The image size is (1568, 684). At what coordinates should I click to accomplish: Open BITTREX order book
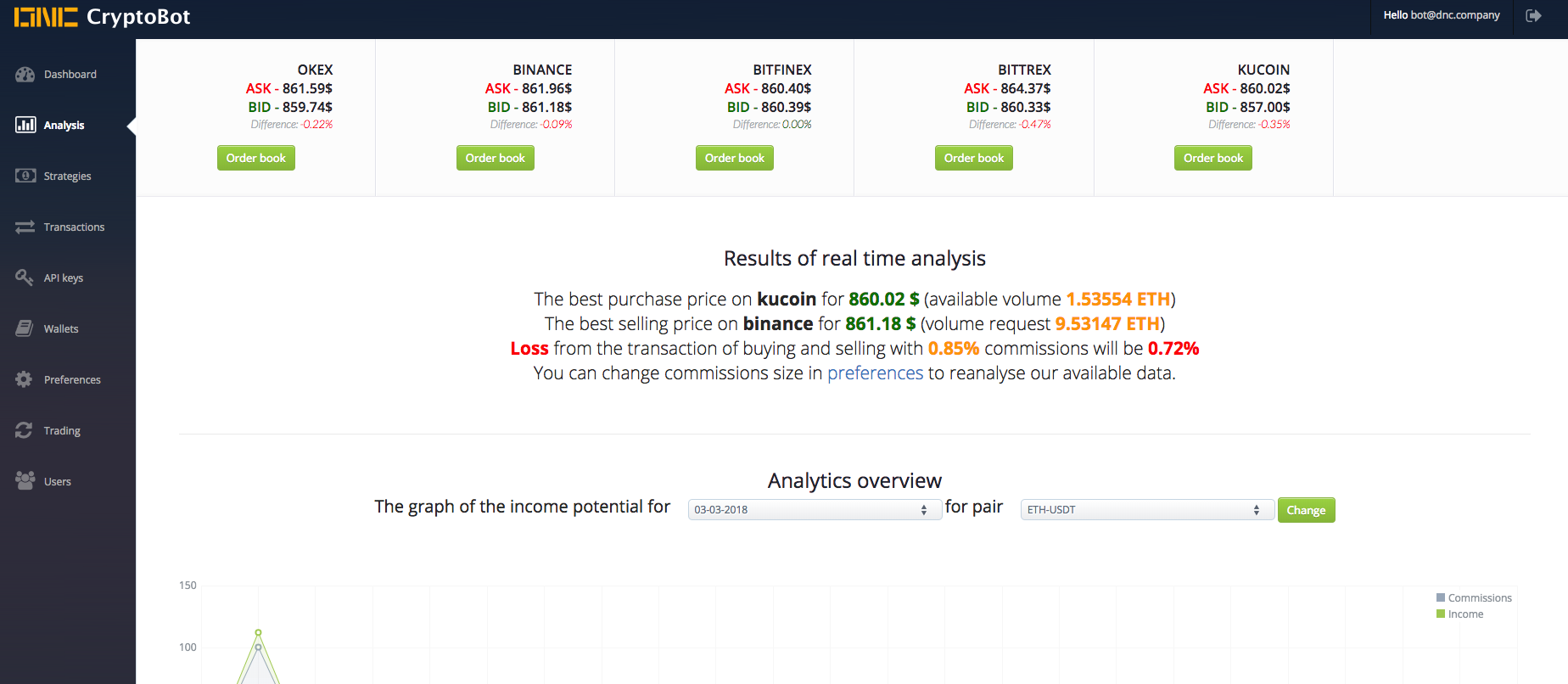[974, 158]
